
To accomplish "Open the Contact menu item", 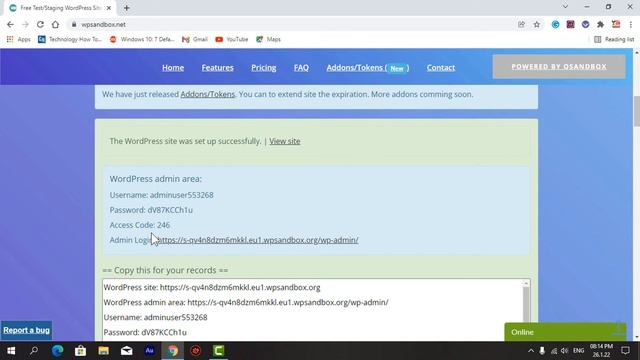I will click(441, 68).
